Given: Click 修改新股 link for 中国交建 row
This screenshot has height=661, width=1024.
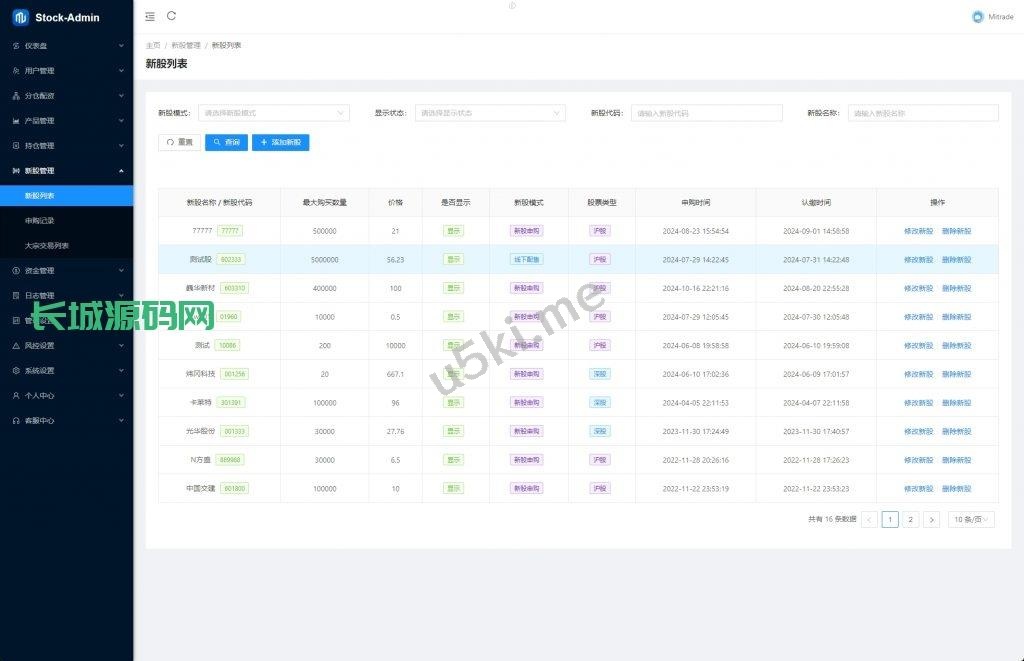Looking at the screenshot, I should click(x=918, y=489).
